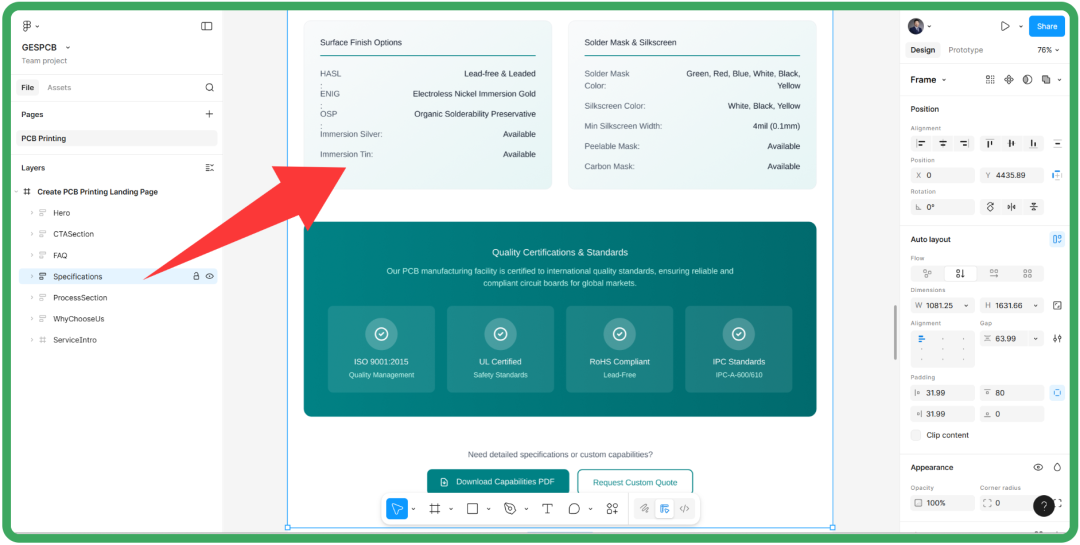Click the Request Custom Quote button
Image resolution: width=1080 pixels, height=545 pixels.
(635, 482)
